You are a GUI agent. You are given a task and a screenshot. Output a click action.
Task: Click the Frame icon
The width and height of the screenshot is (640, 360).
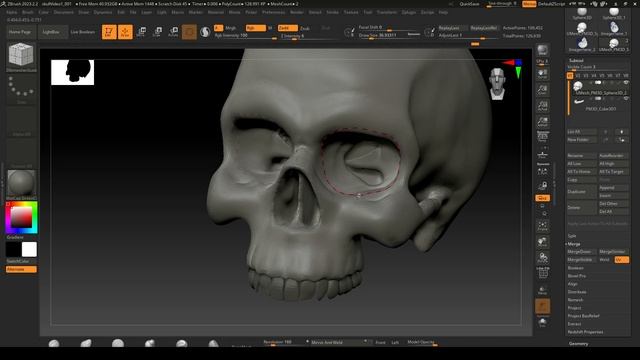(x=542, y=226)
